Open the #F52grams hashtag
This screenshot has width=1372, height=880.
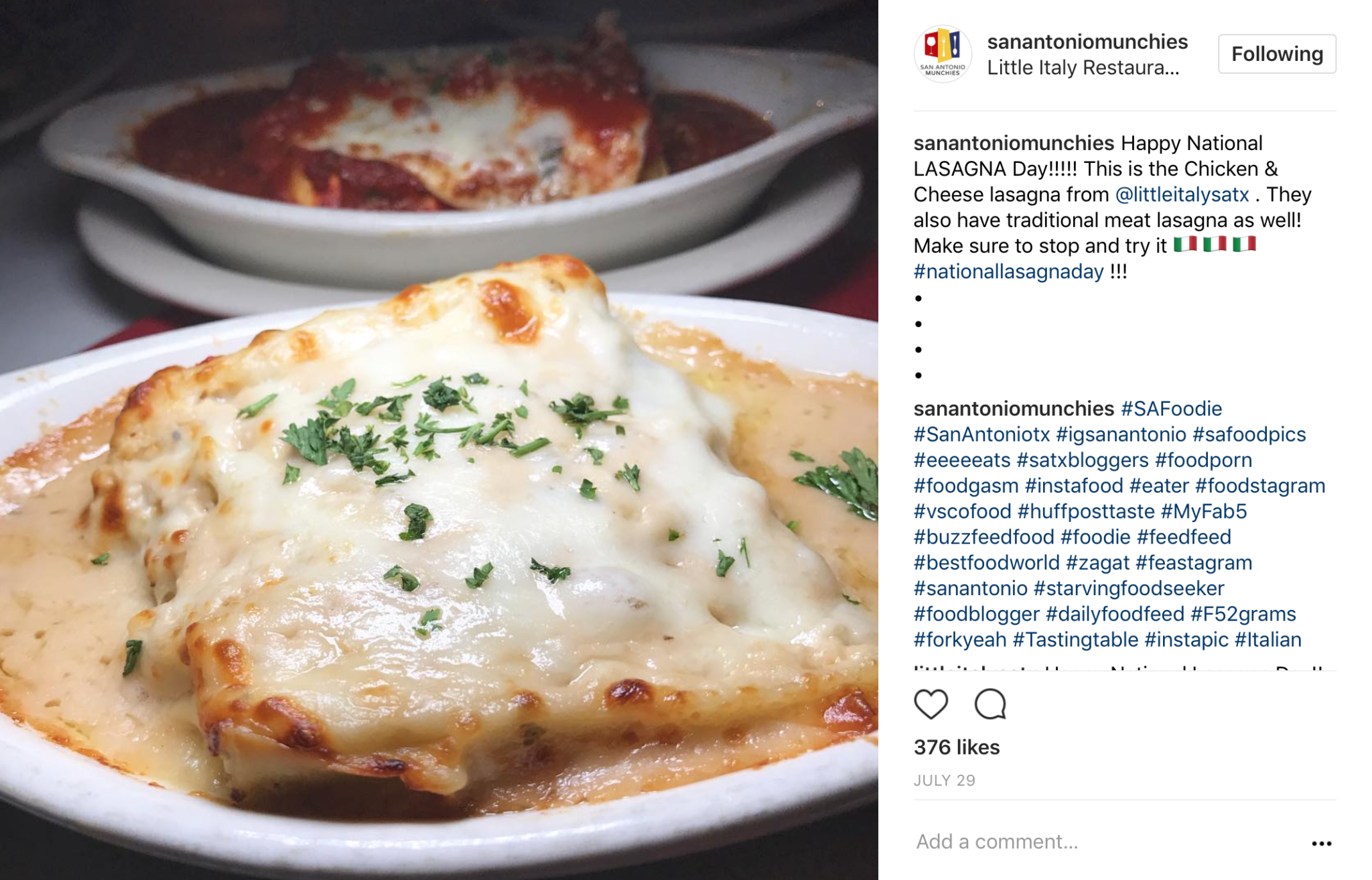(1243, 614)
